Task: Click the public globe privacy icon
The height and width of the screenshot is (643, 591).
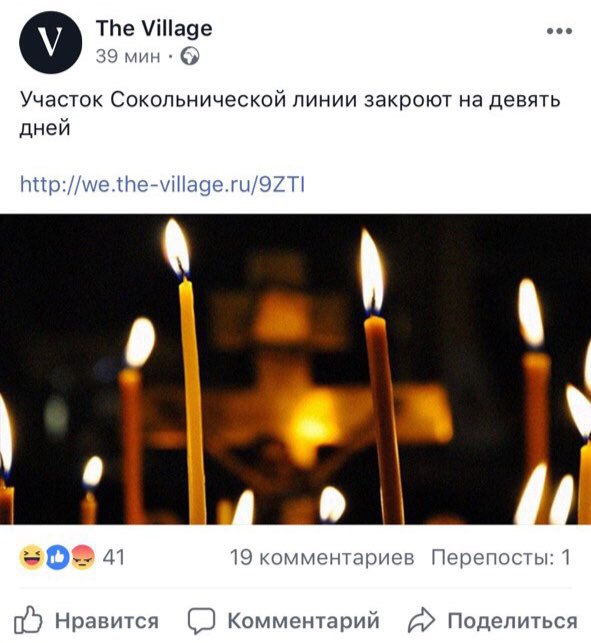Action: click(190, 56)
